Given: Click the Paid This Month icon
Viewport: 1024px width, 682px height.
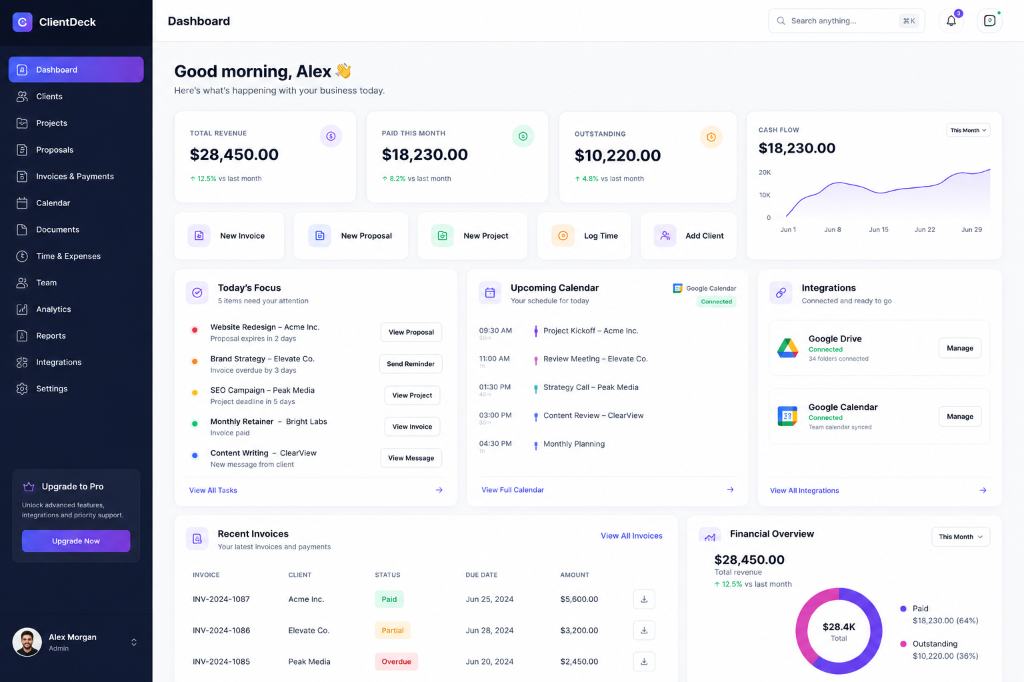Looking at the screenshot, I should click(x=522, y=136).
